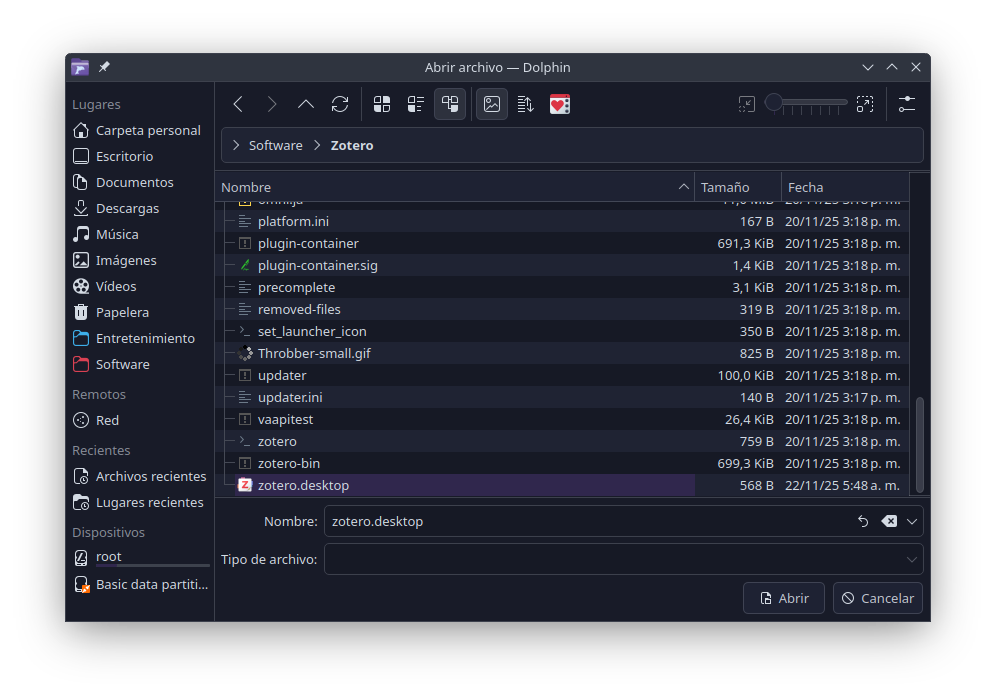This screenshot has height=699, width=996.
Task: Open Papelera trash place
Action: [x=139, y=313]
